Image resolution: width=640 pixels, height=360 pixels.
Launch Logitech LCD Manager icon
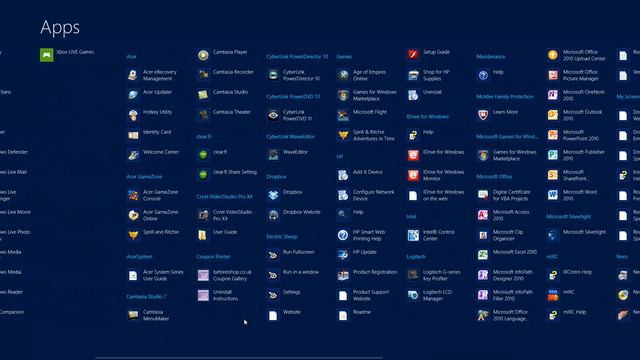[x=413, y=295]
